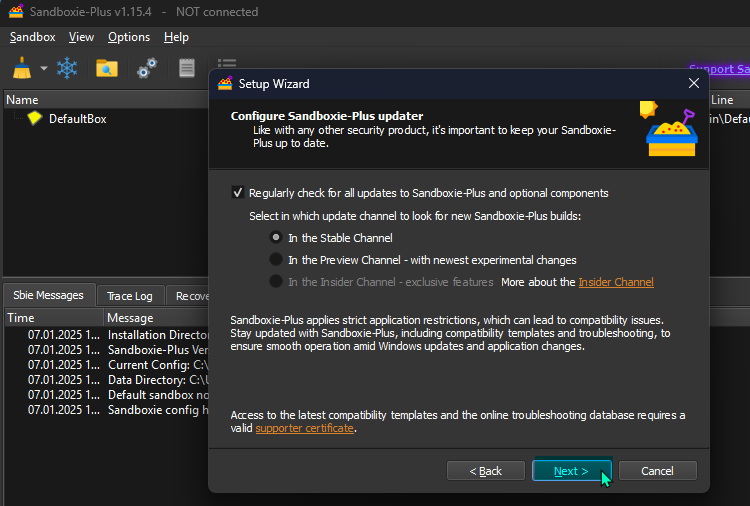Switch to the Recovery tab
This screenshot has height=506, width=750.
(x=188, y=296)
